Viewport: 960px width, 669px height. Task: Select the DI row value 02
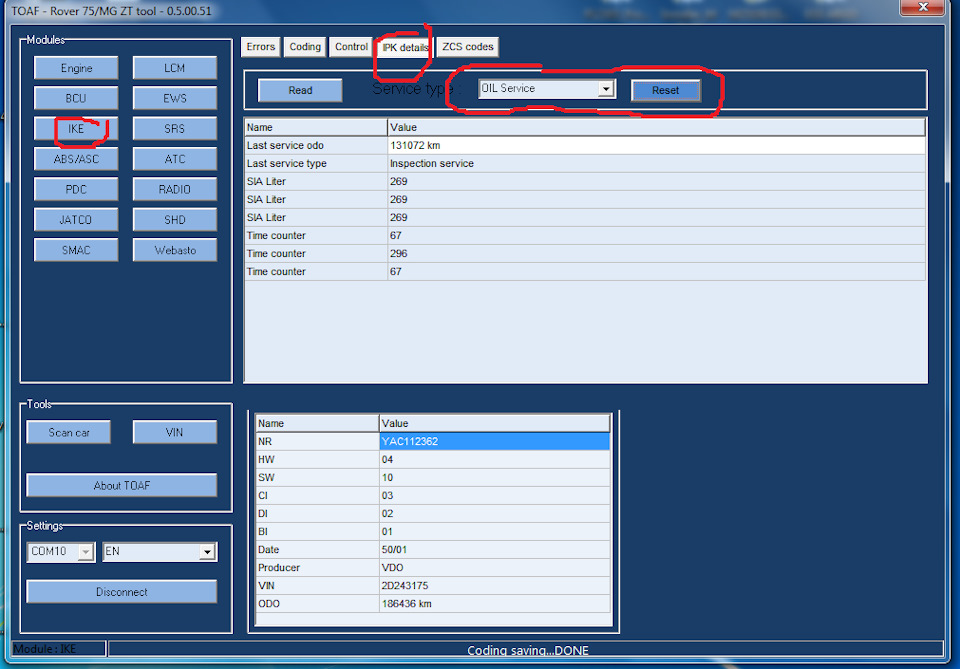tap(495, 514)
